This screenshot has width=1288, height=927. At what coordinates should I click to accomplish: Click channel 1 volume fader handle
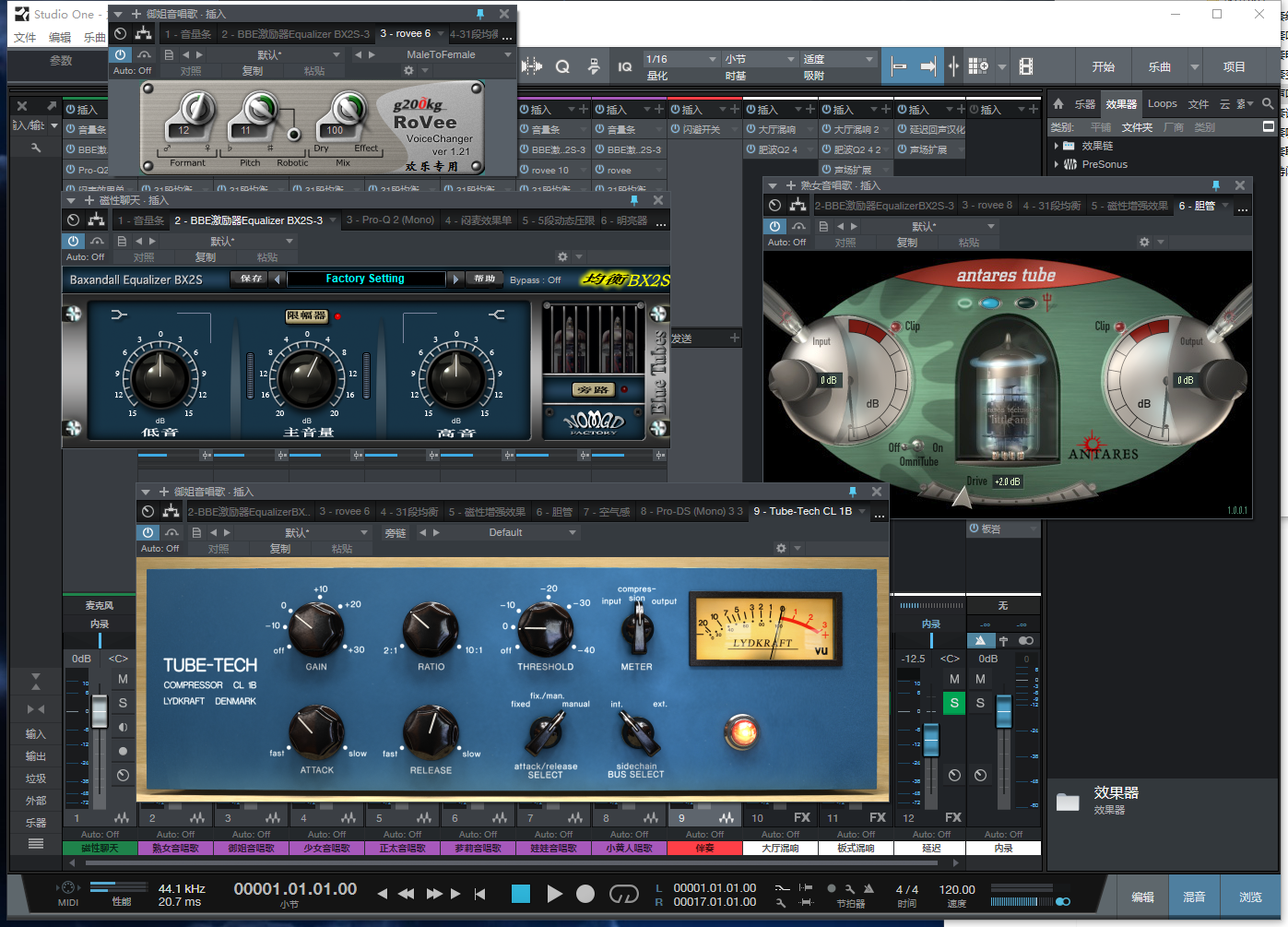coord(100,710)
